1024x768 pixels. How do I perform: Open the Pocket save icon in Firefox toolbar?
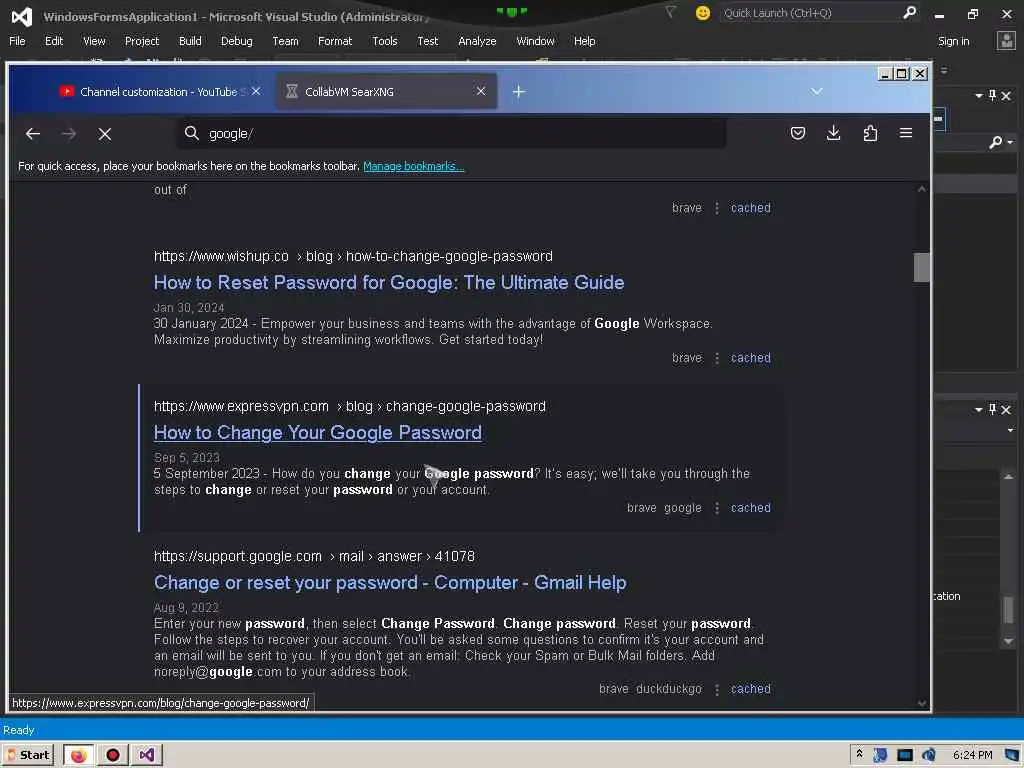tap(797, 133)
